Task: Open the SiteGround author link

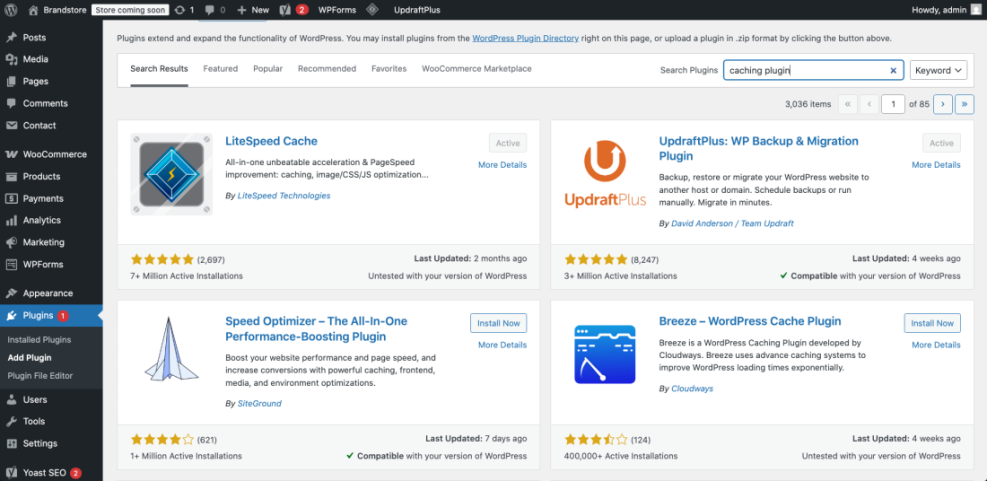Action: (259, 404)
